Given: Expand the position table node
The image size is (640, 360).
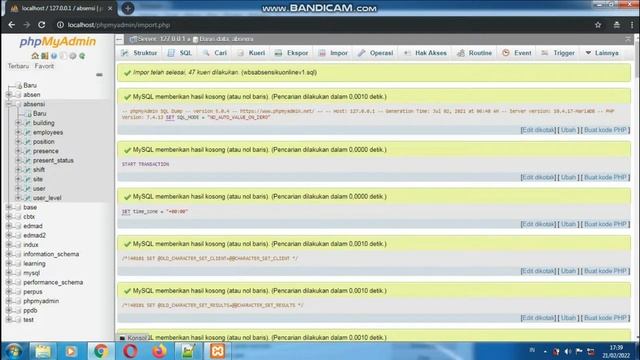Looking at the screenshot, I should click(x=18, y=142).
